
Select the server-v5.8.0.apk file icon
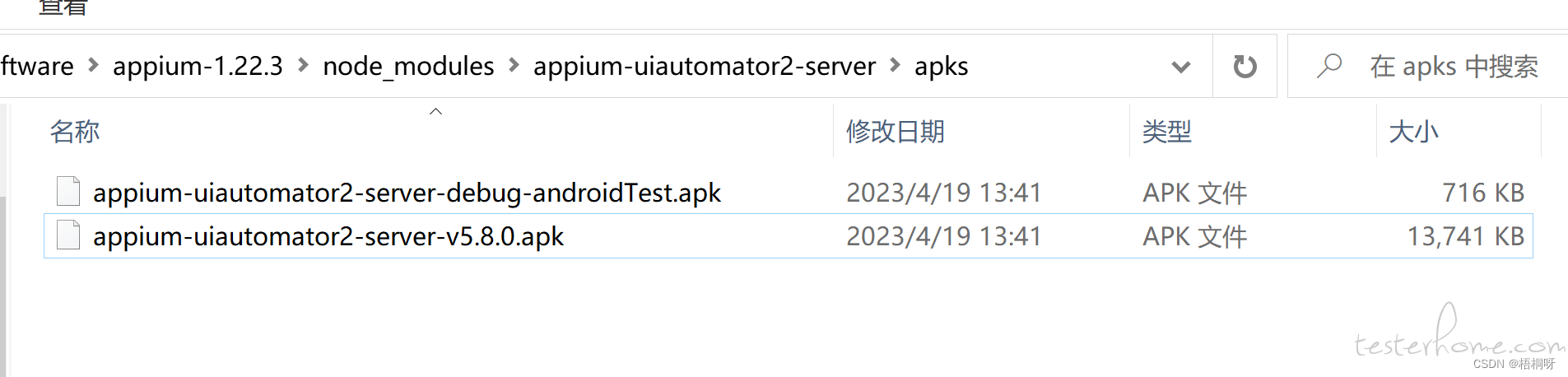(68, 235)
